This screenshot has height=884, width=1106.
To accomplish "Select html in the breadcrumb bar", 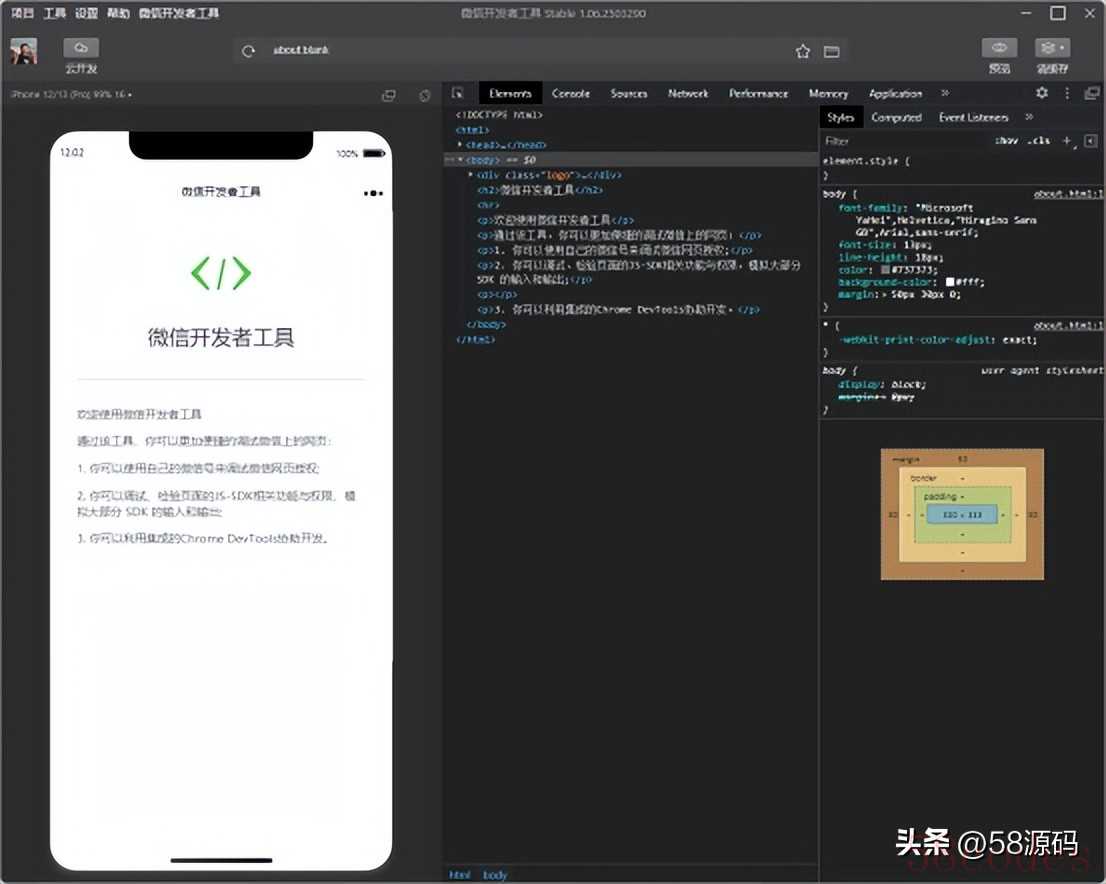I will coord(460,875).
